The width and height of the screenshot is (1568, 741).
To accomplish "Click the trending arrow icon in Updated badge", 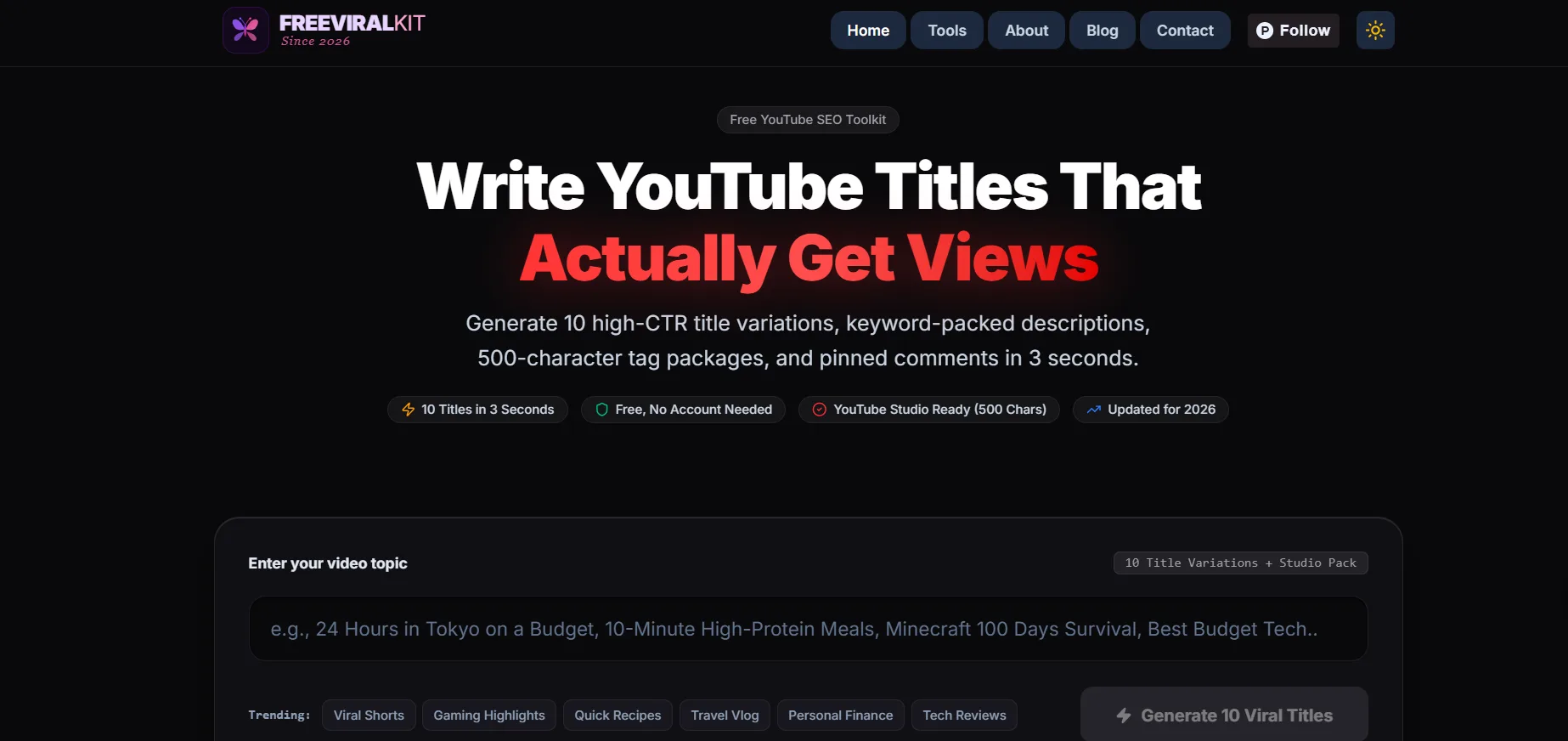I will 1094,410.
